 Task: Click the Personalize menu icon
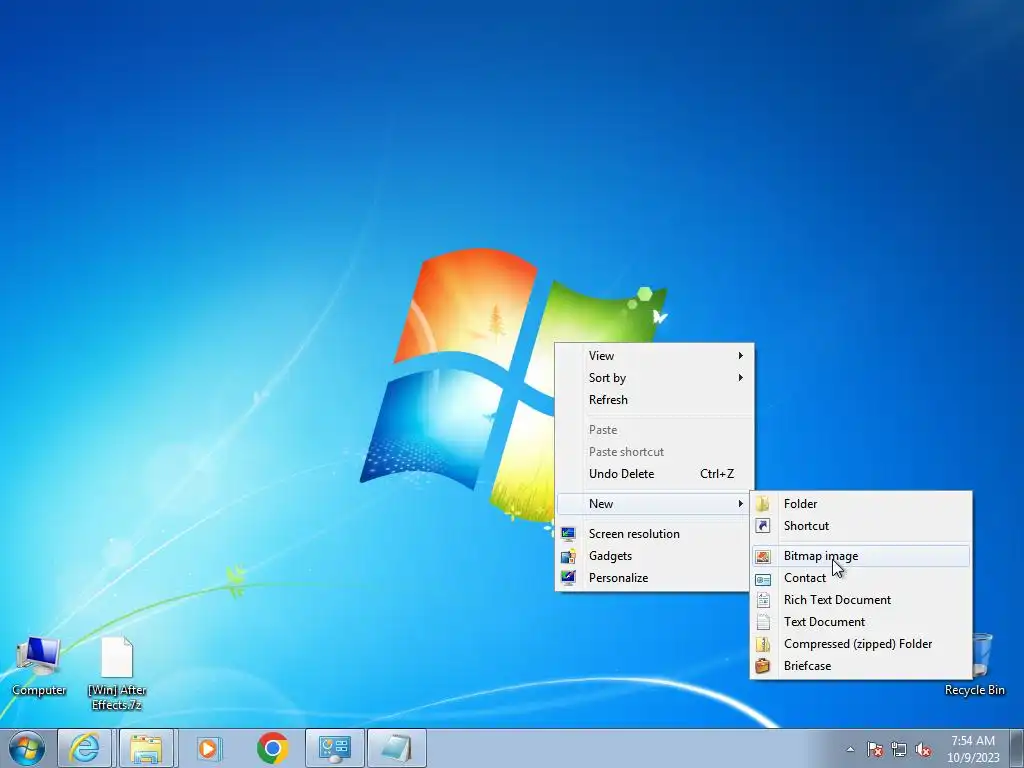pyautogui.click(x=568, y=577)
